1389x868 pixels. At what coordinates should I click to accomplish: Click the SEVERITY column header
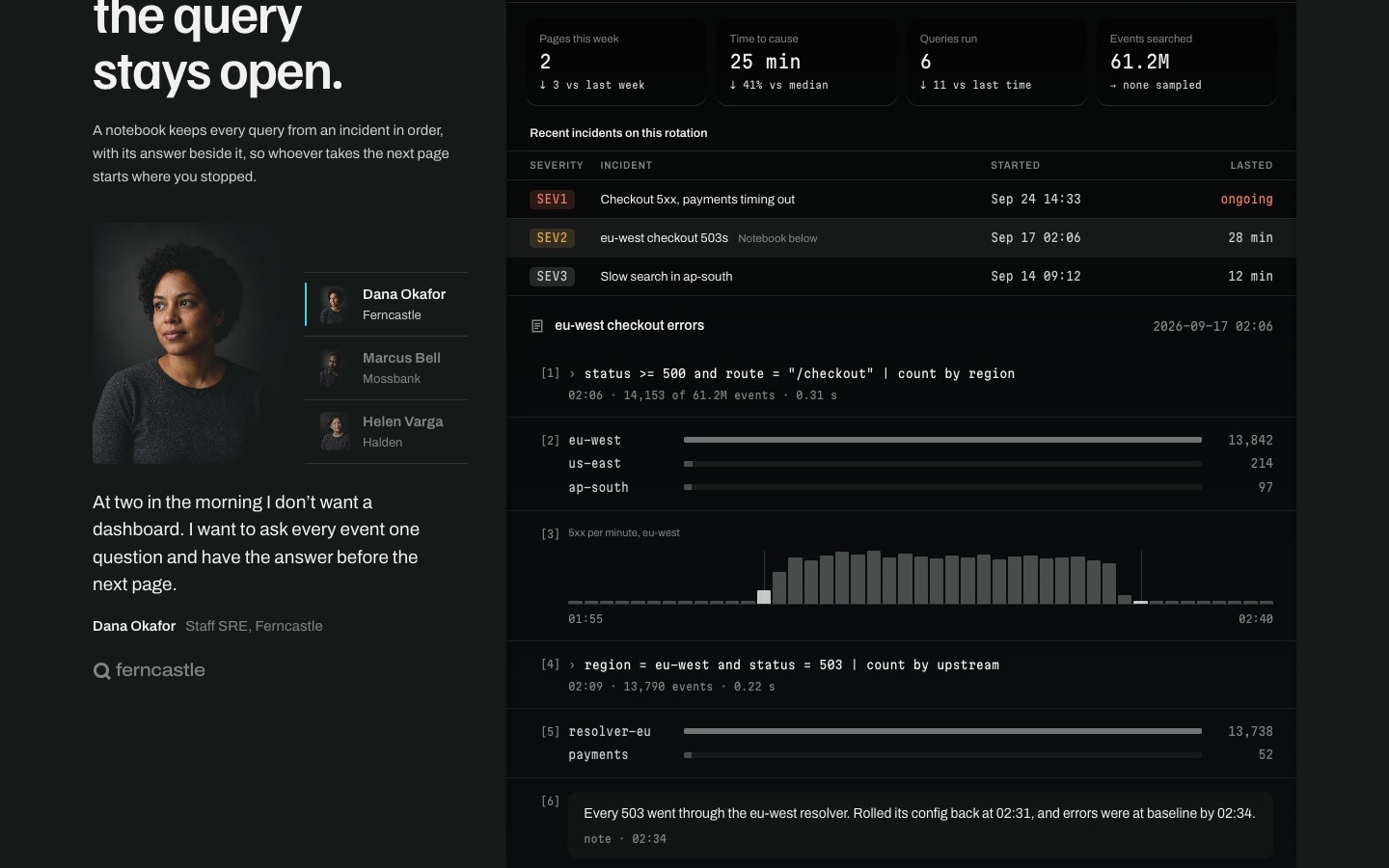pos(557,166)
